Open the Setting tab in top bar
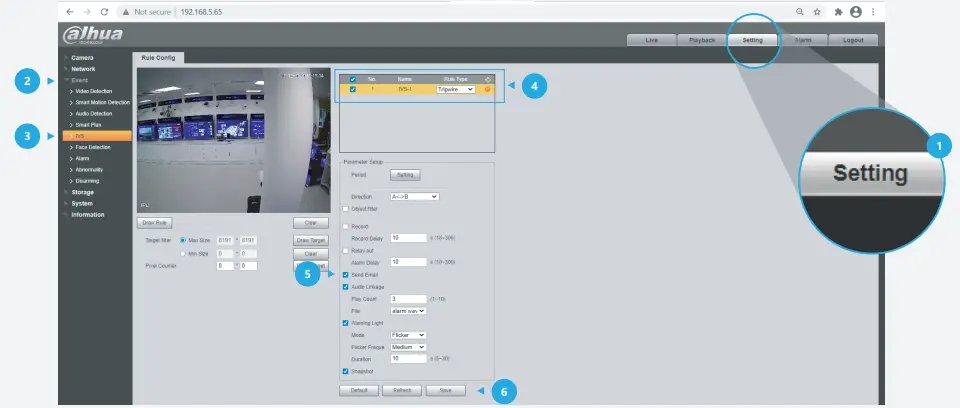This screenshot has height=408, width=960. 752,40
